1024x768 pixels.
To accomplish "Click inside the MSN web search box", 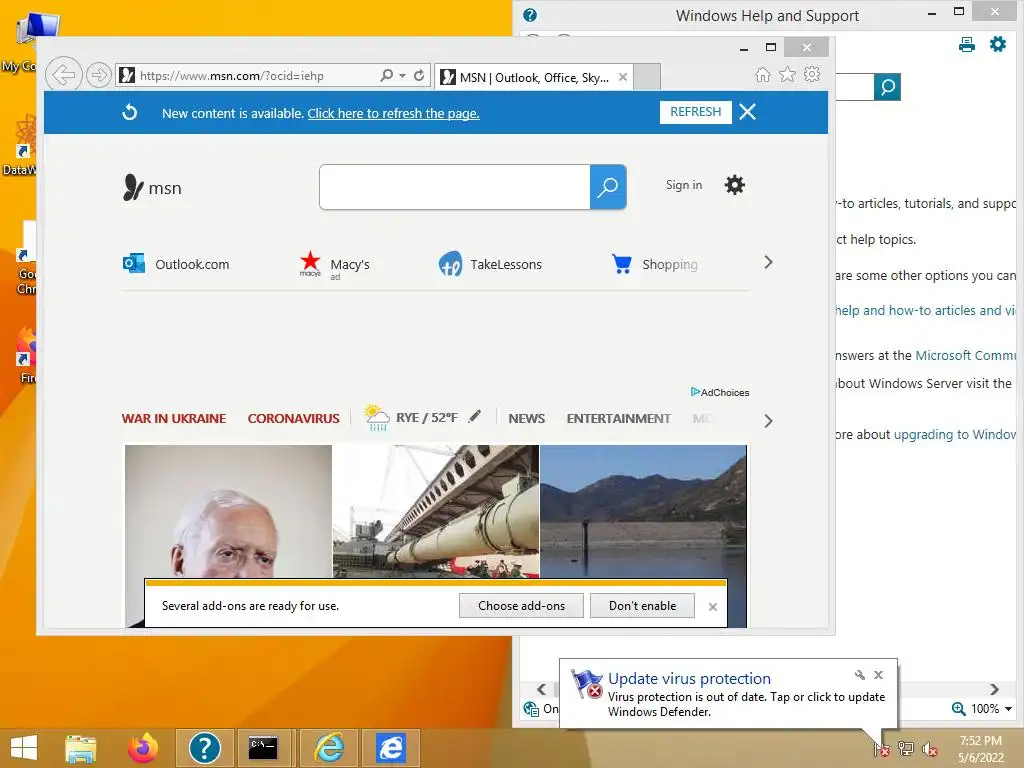I will [x=455, y=187].
